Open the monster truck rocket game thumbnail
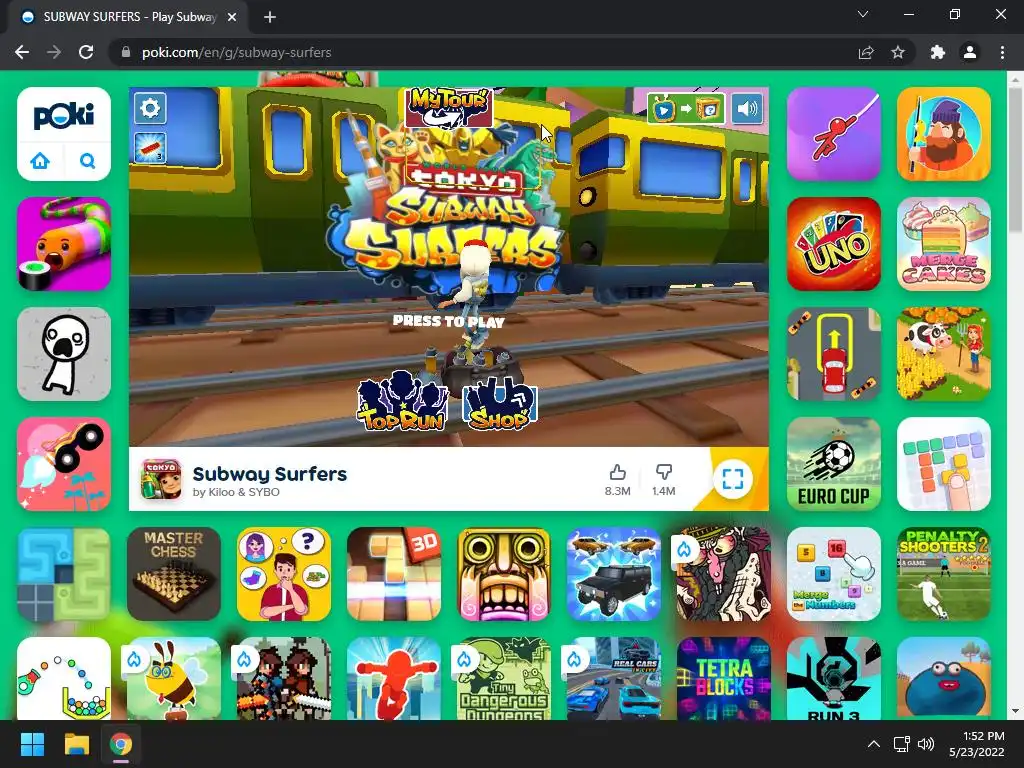This screenshot has width=1024, height=768. (x=64, y=464)
